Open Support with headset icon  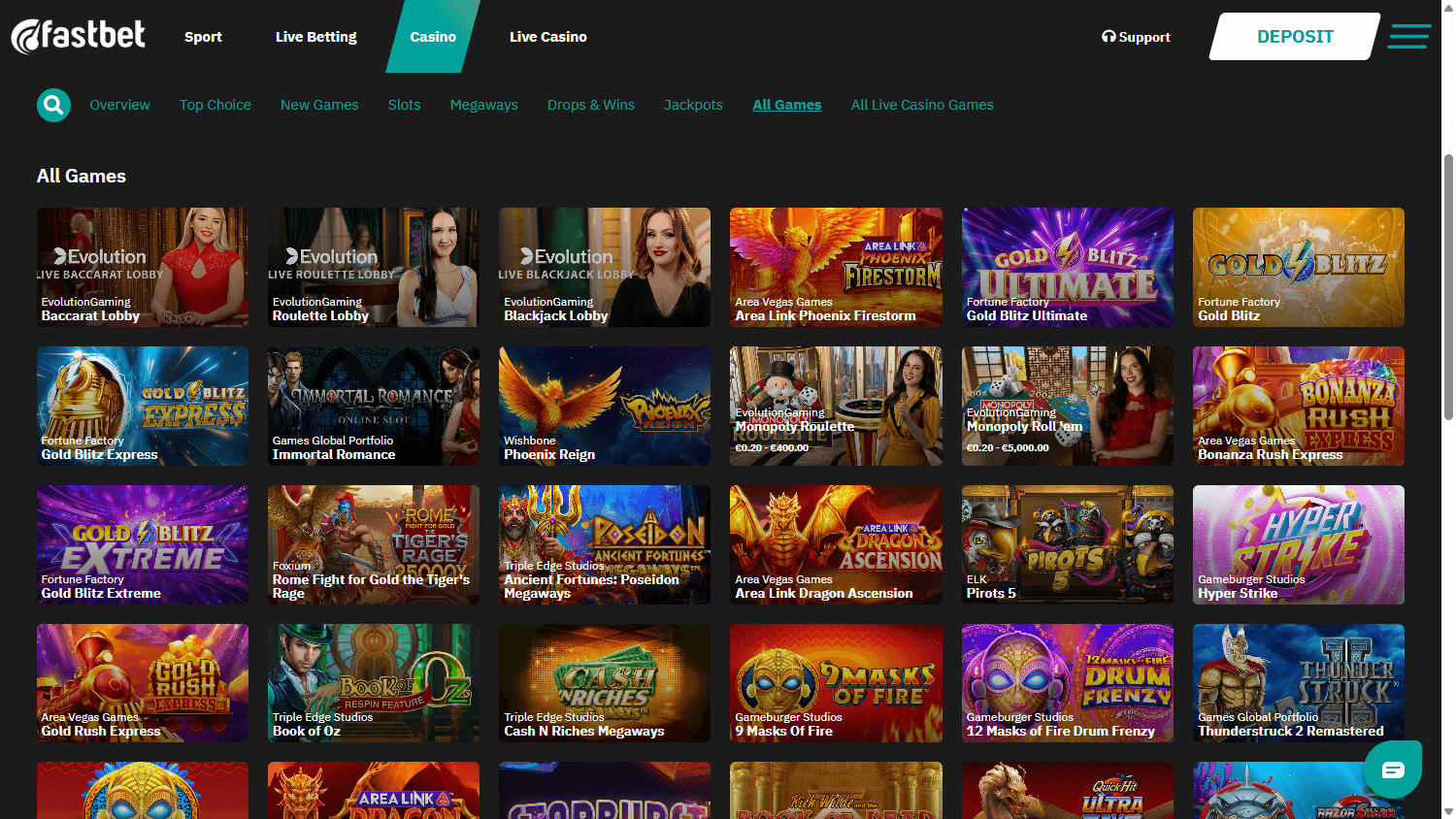[x=1136, y=37]
